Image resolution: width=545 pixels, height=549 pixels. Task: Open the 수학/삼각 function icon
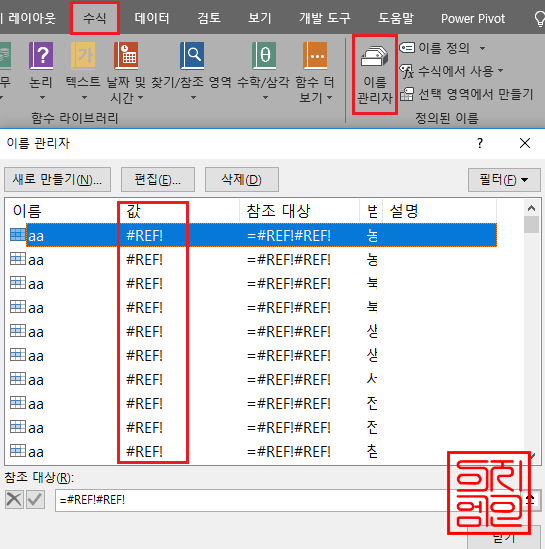click(264, 56)
